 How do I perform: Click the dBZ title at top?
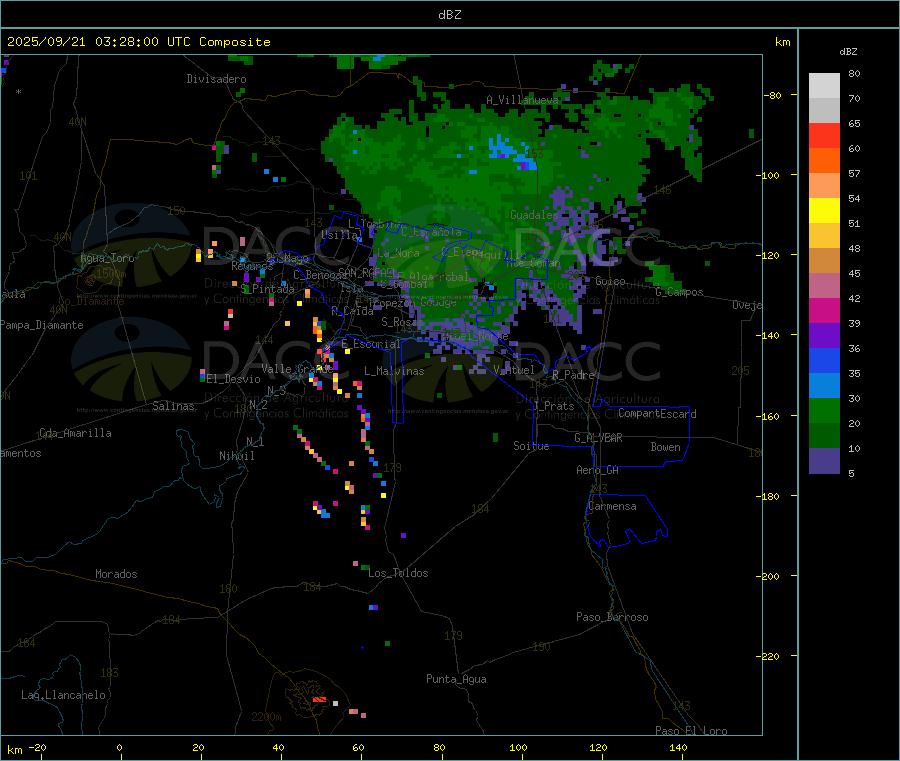[449, 15]
